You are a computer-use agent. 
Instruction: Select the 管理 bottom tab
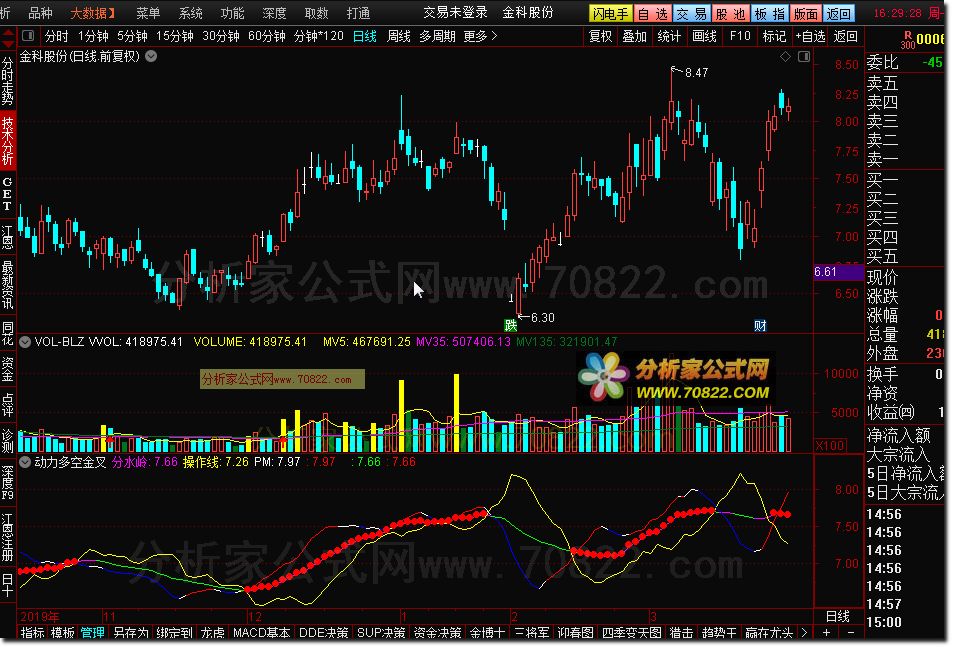pyautogui.click(x=92, y=632)
